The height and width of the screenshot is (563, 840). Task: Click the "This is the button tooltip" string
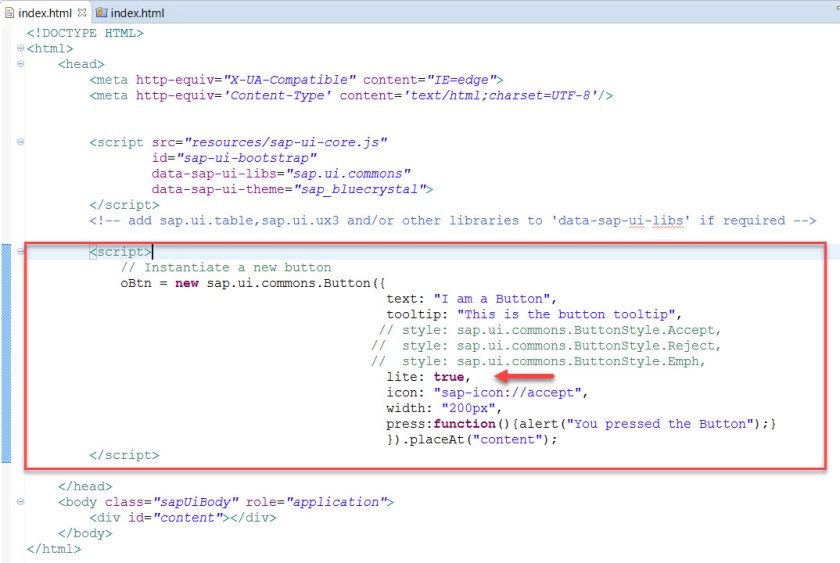click(565, 314)
